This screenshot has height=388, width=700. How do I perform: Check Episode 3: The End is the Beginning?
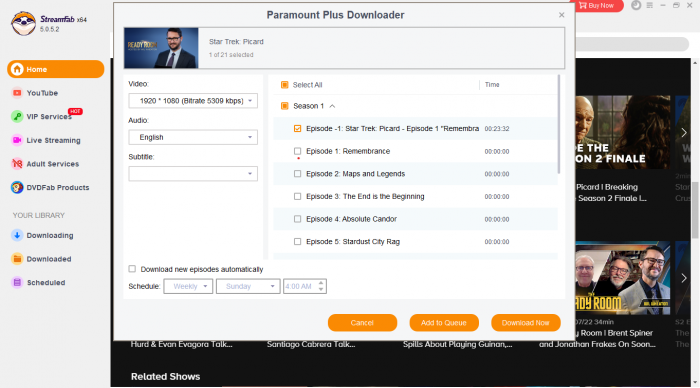tap(297, 196)
